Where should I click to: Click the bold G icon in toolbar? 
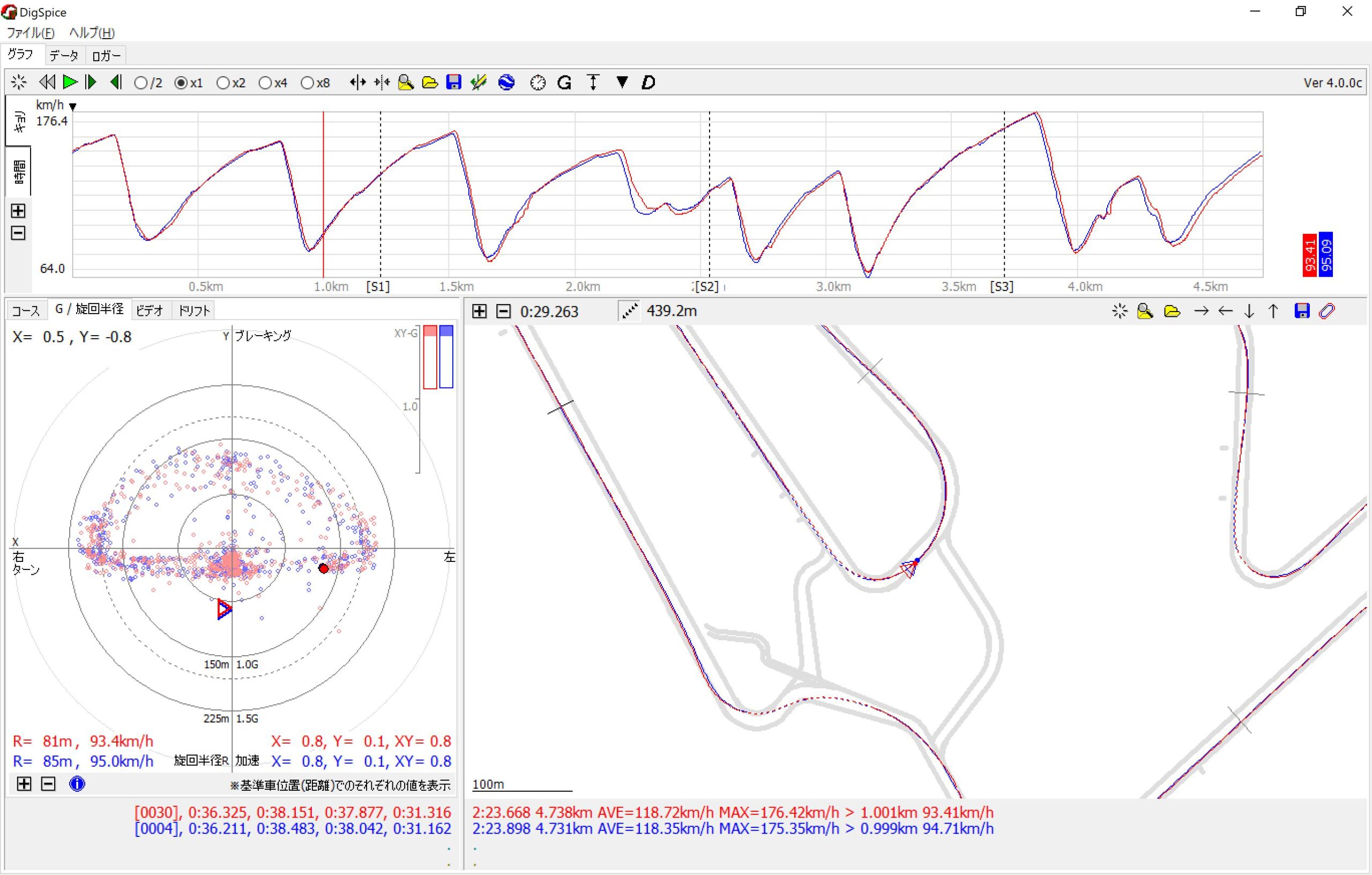click(564, 83)
